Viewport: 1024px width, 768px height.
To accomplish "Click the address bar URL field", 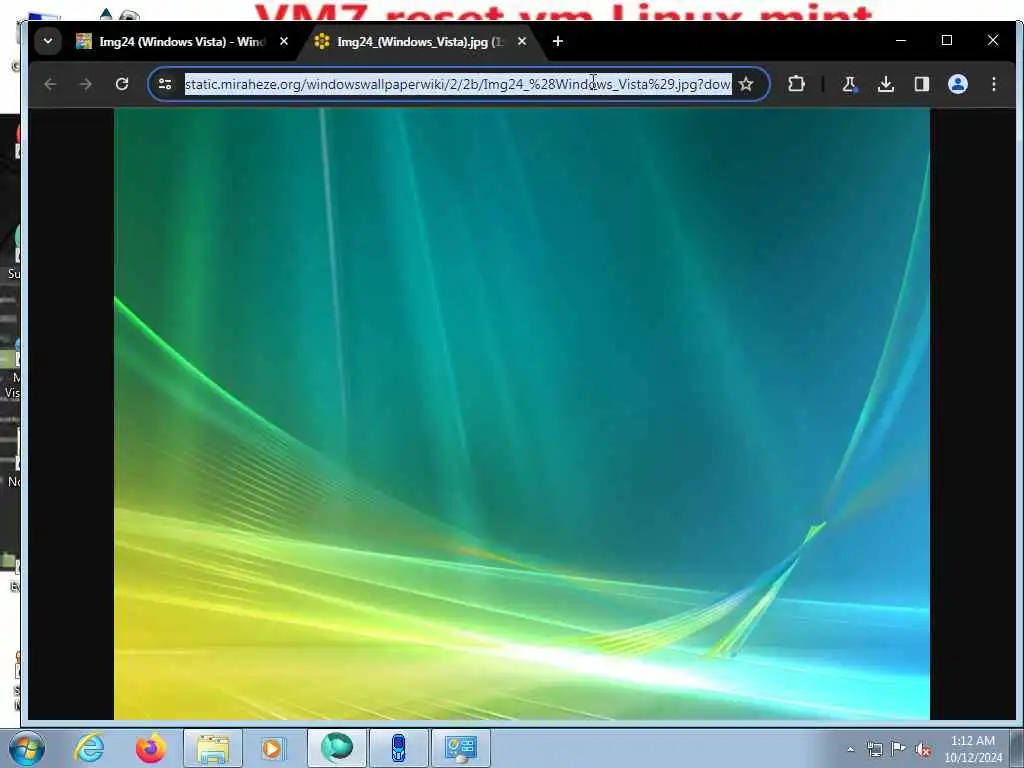I will 457,84.
